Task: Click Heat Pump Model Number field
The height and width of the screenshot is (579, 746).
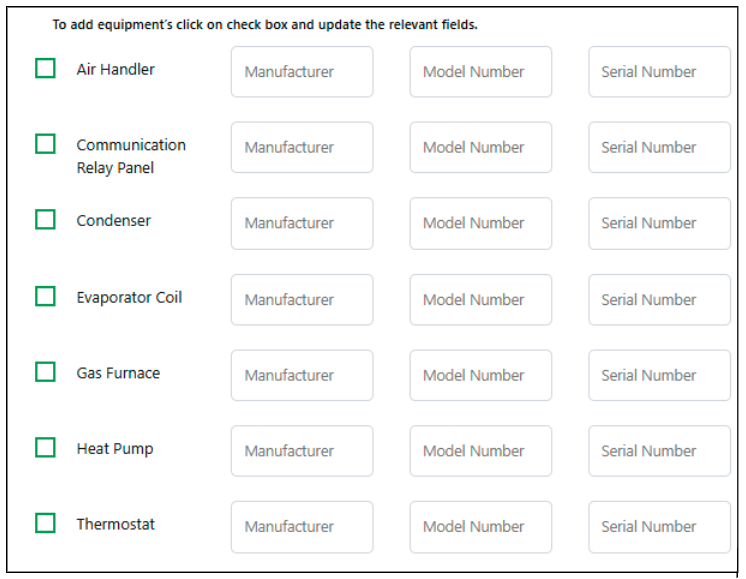Action: click(x=480, y=451)
